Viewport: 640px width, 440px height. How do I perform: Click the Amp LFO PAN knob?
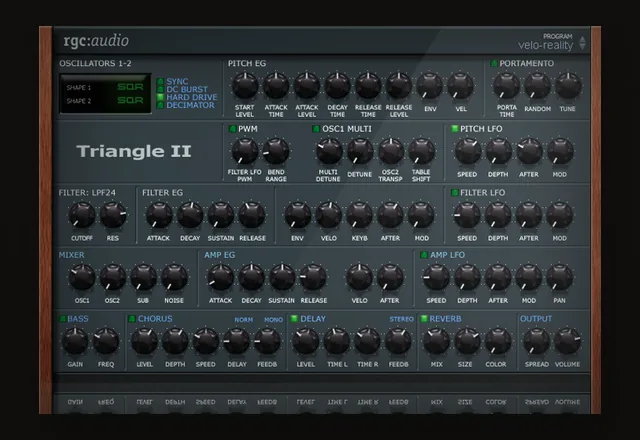coord(559,278)
